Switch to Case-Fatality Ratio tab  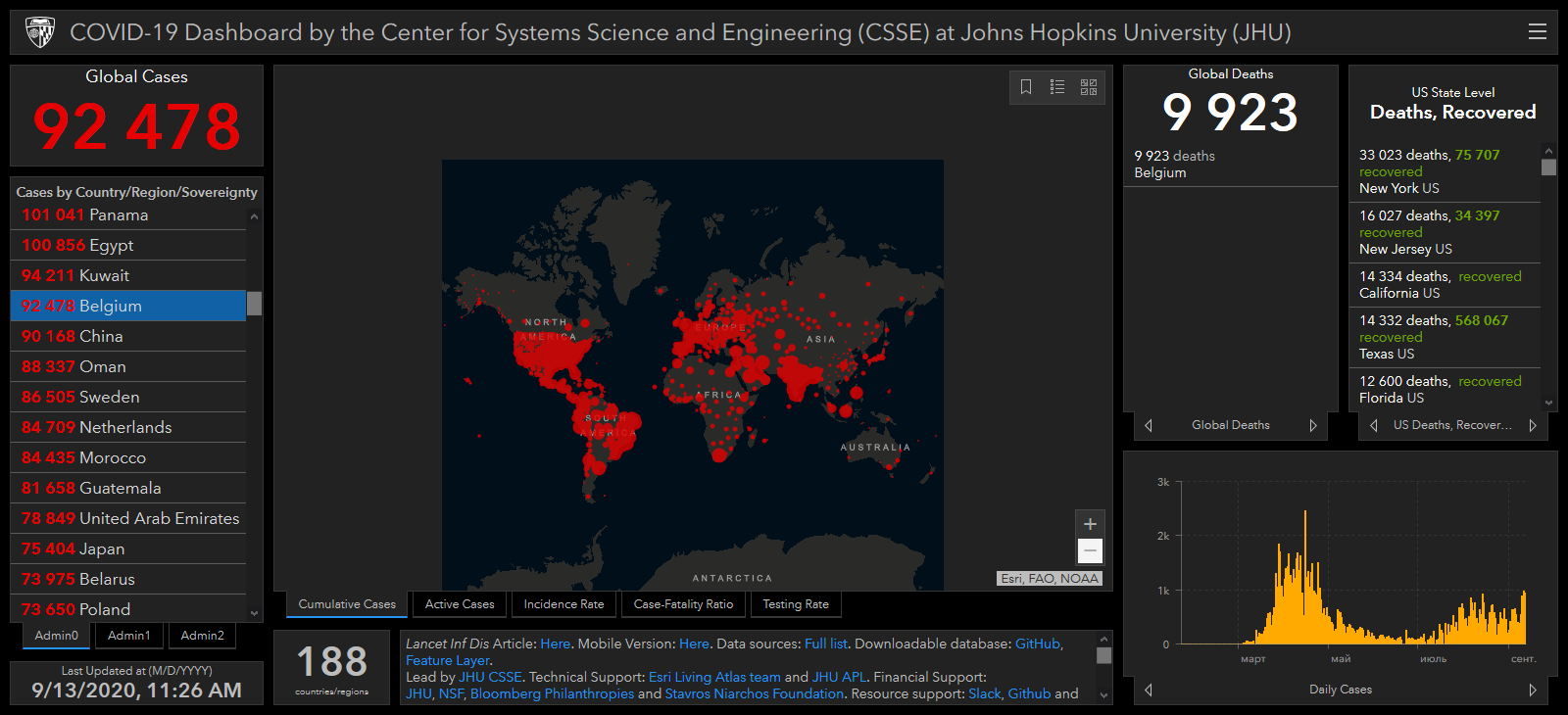[683, 604]
